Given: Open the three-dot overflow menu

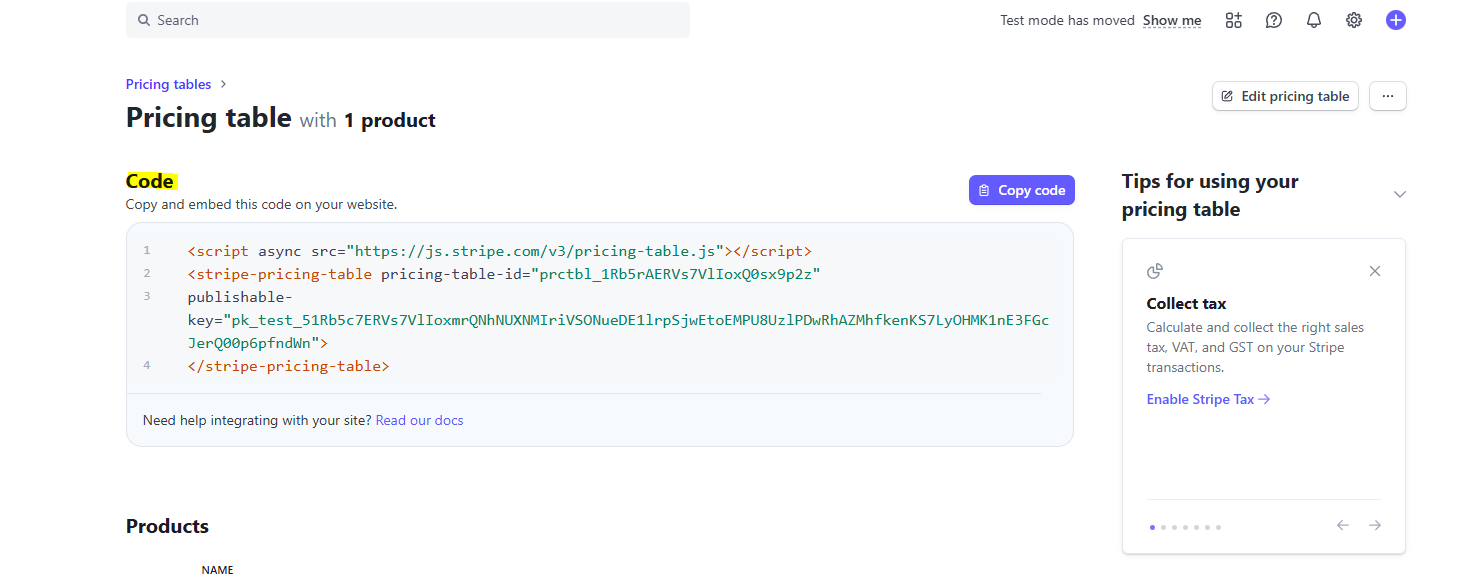Looking at the screenshot, I should (x=1388, y=96).
